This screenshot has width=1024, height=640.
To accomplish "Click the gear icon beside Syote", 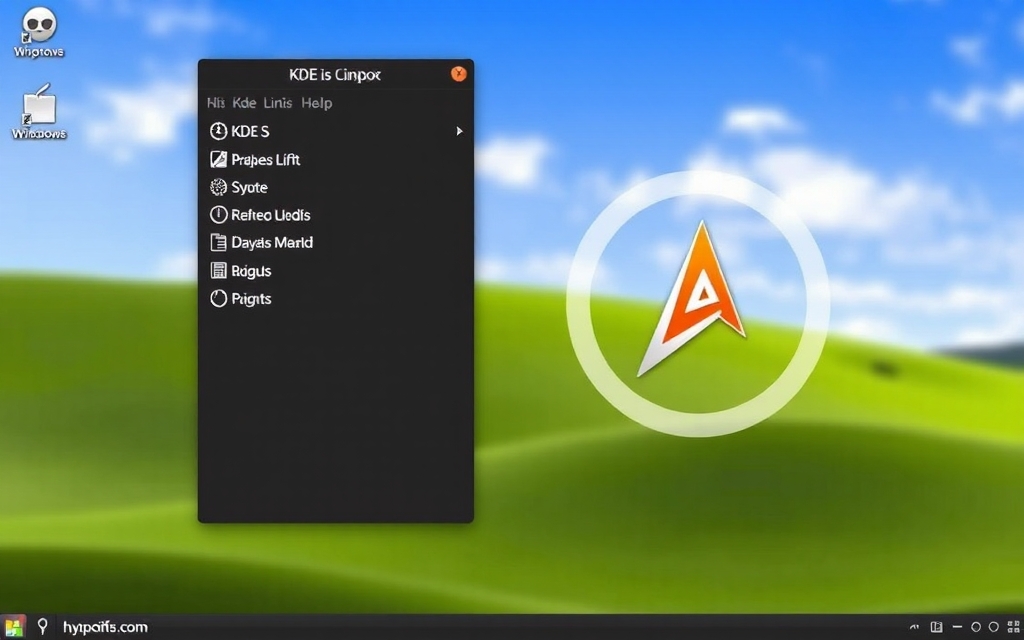I will [x=218, y=187].
